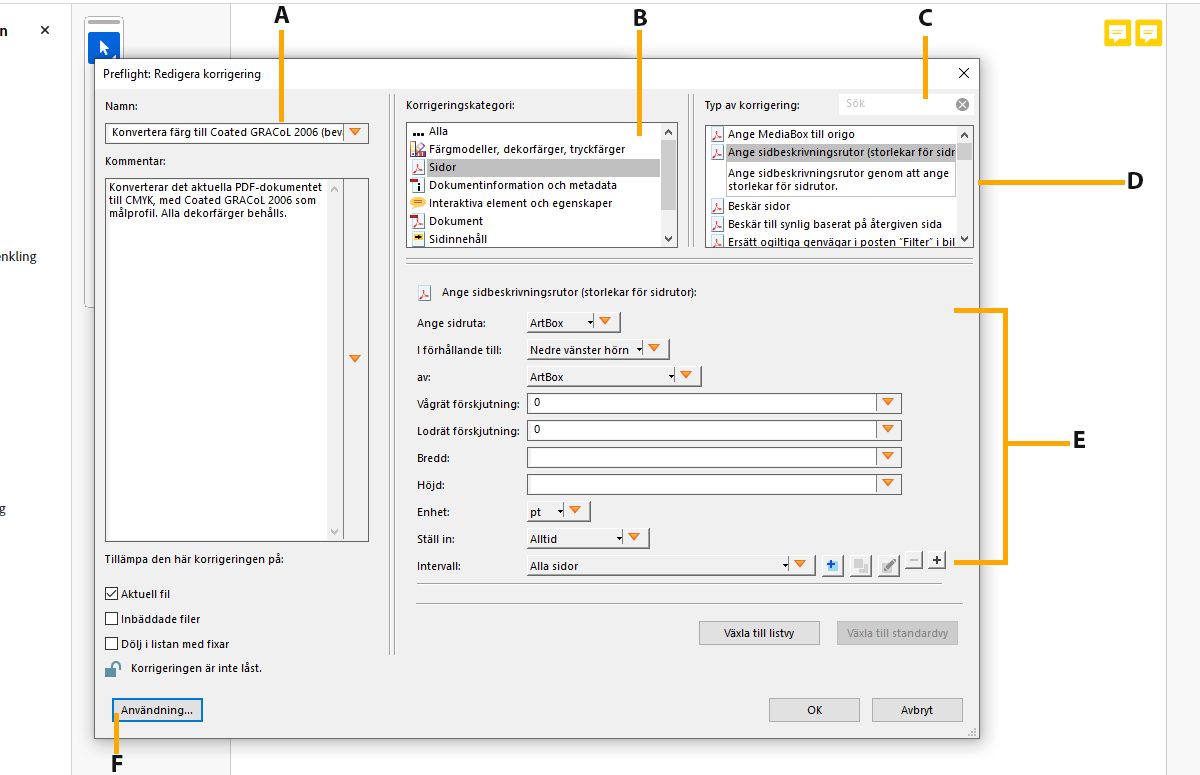Click the comment box scrollbar down arrow
The width and height of the screenshot is (1200, 775).
[x=334, y=533]
